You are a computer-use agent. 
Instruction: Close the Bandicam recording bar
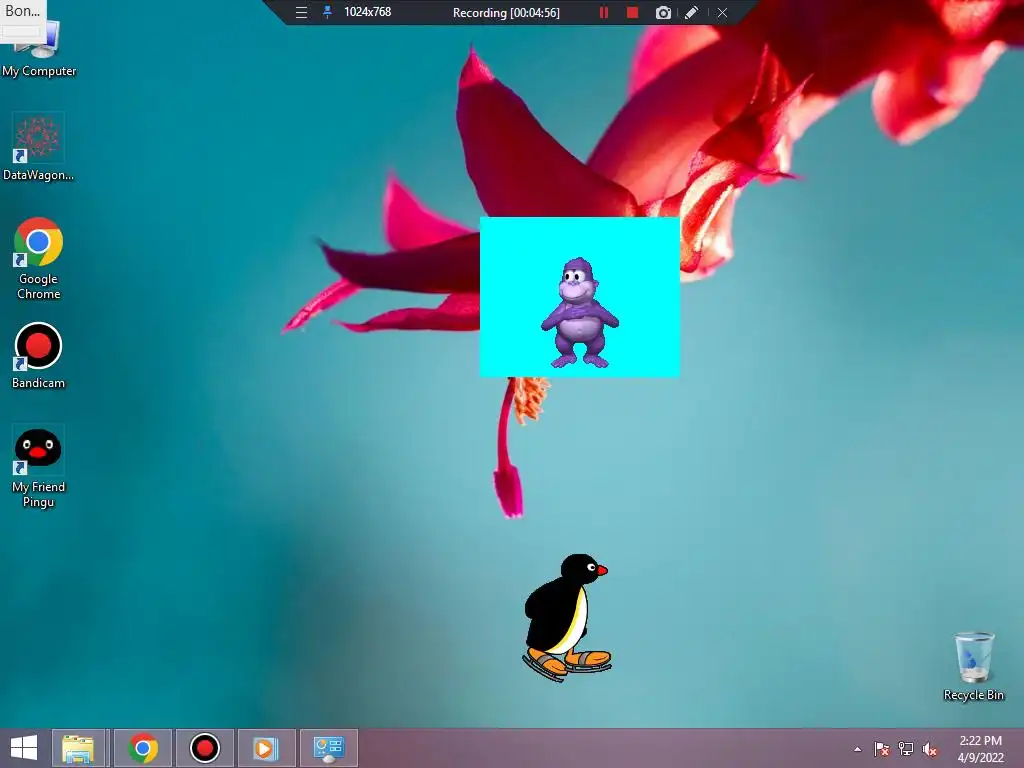(722, 12)
